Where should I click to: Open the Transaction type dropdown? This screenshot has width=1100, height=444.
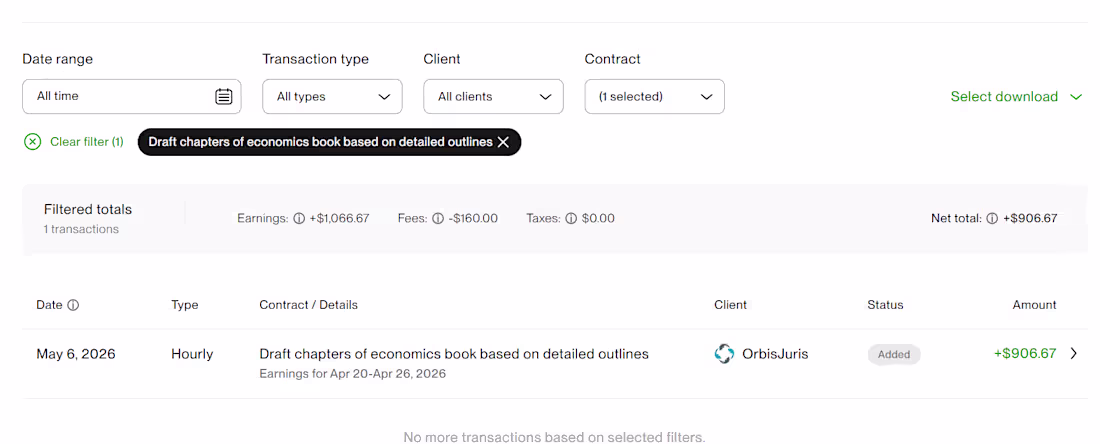333,96
